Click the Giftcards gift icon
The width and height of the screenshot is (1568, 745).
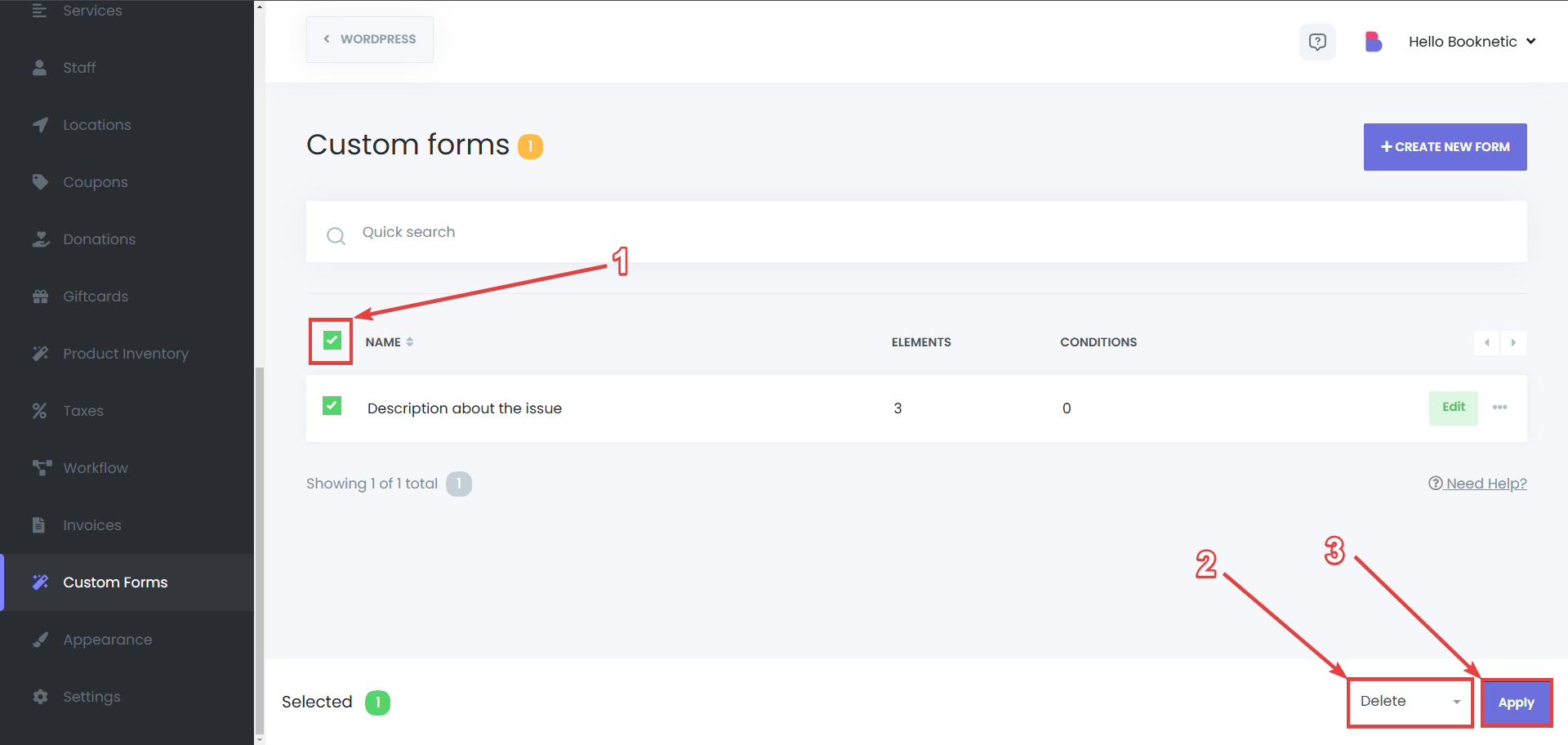(40, 297)
